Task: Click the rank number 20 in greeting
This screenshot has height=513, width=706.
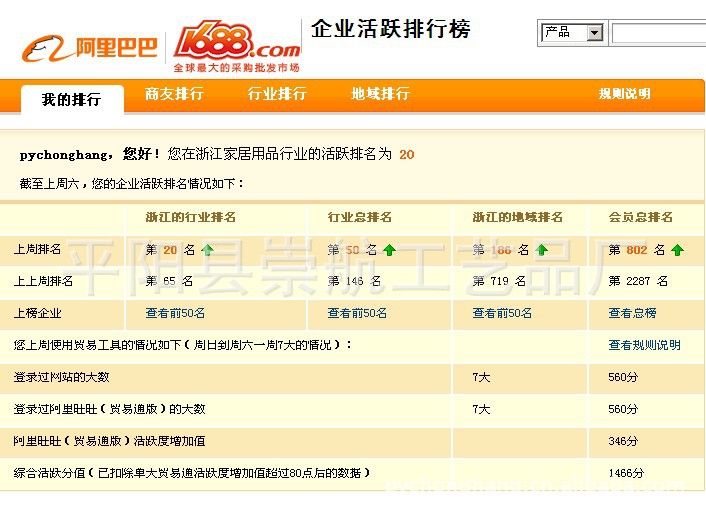Action: point(406,155)
